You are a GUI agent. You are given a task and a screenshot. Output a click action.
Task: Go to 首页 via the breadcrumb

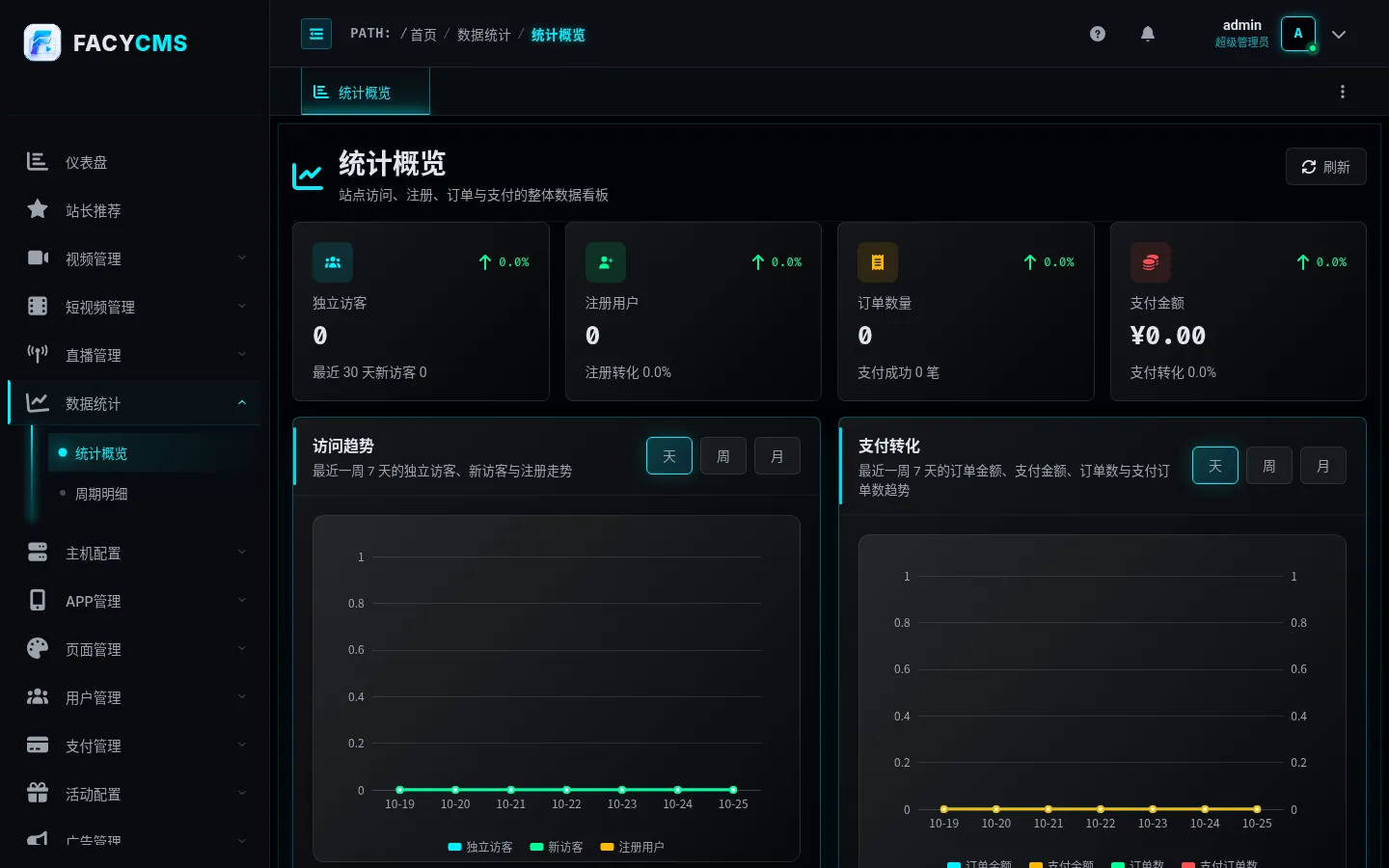point(423,35)
